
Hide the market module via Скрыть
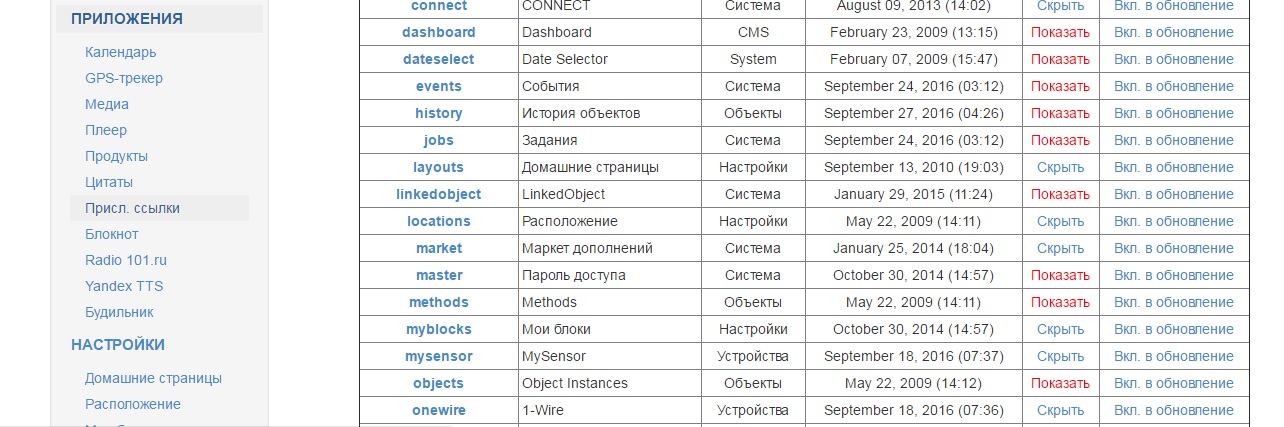pos(1060,248)
